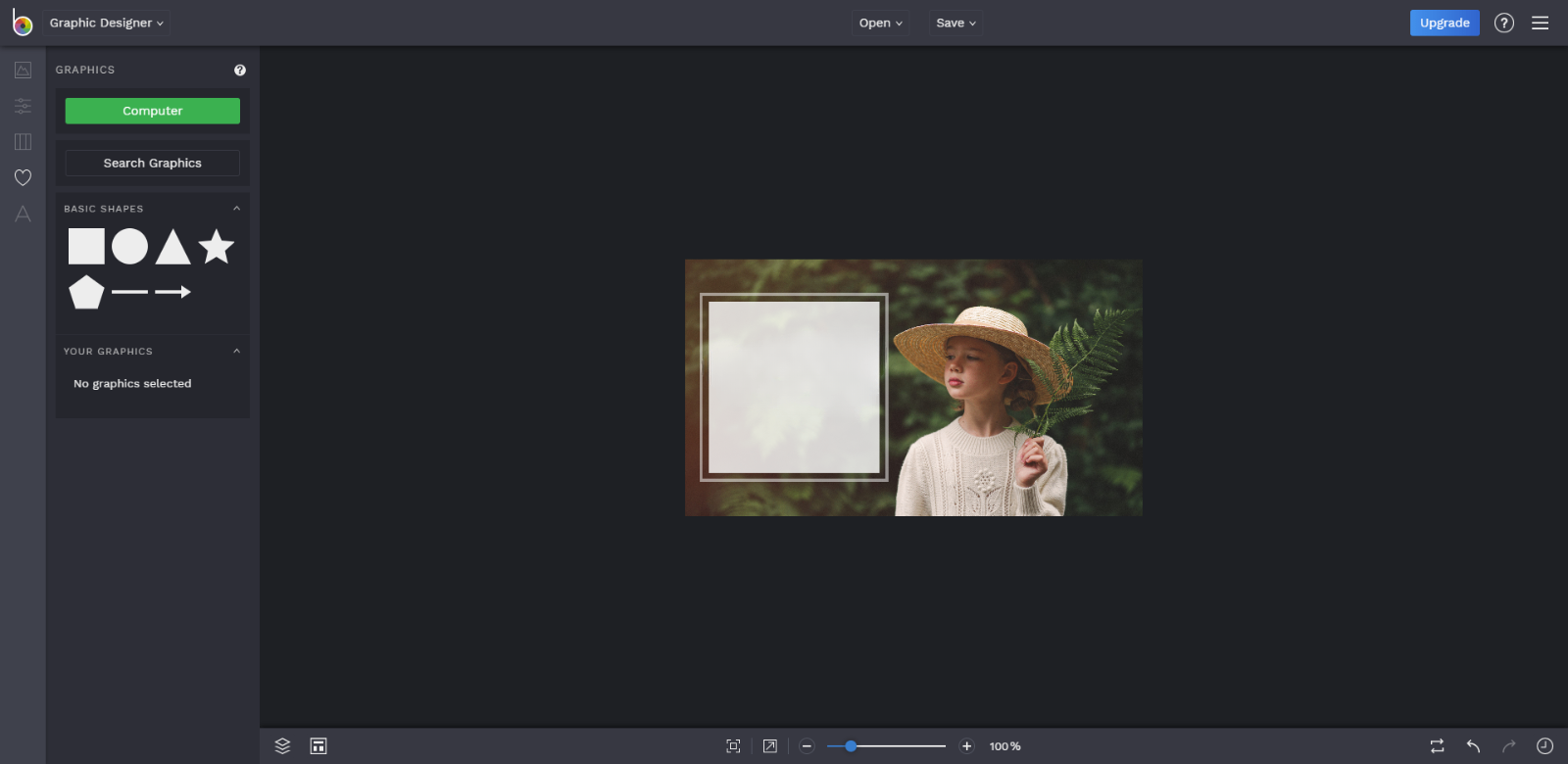This screenshot has height=764, width=1568.
Task: Click the green Computer upload button
Action: [x=153, y=111]
